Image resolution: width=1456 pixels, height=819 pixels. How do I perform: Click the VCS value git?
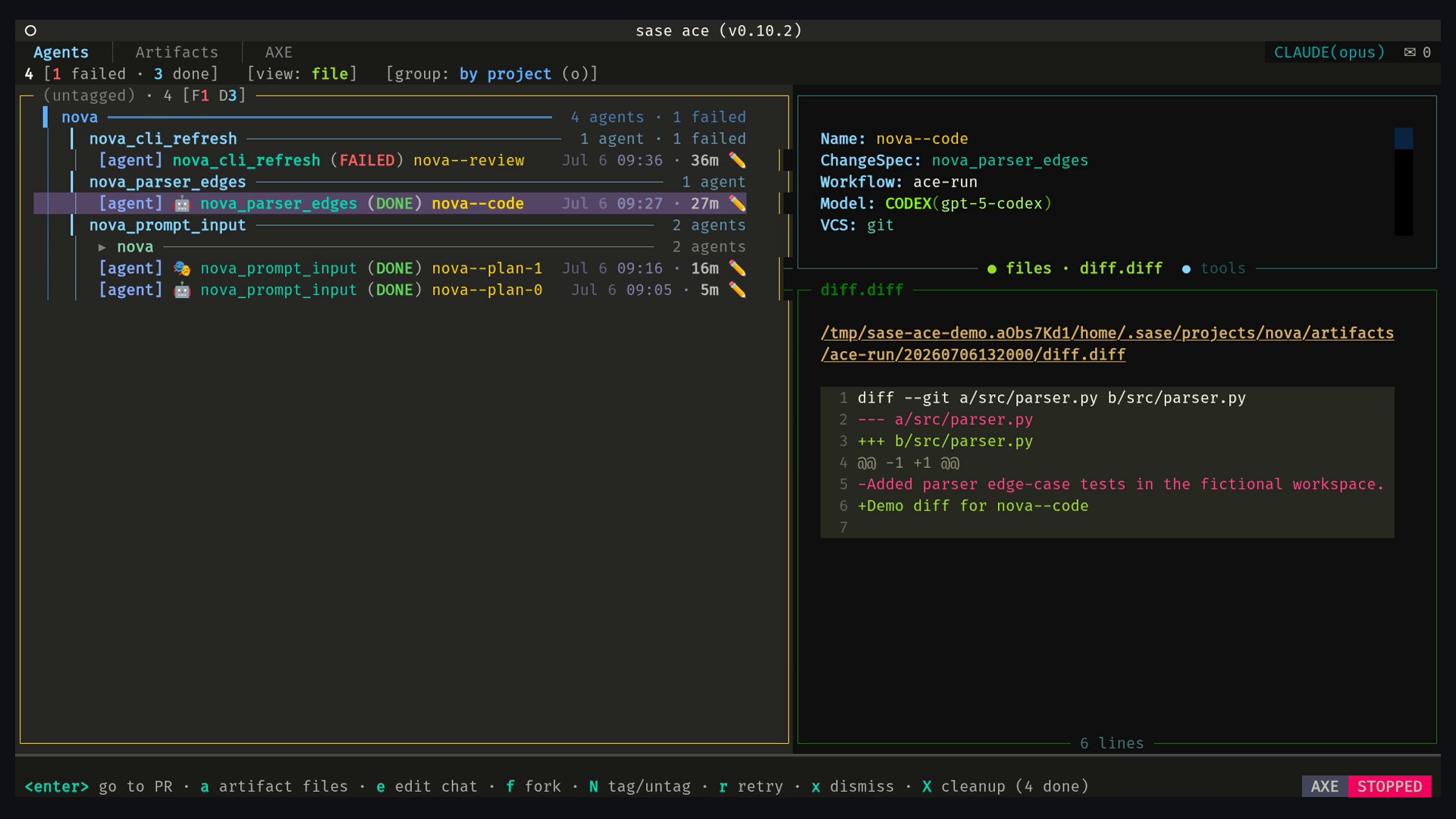pos(880,225)
